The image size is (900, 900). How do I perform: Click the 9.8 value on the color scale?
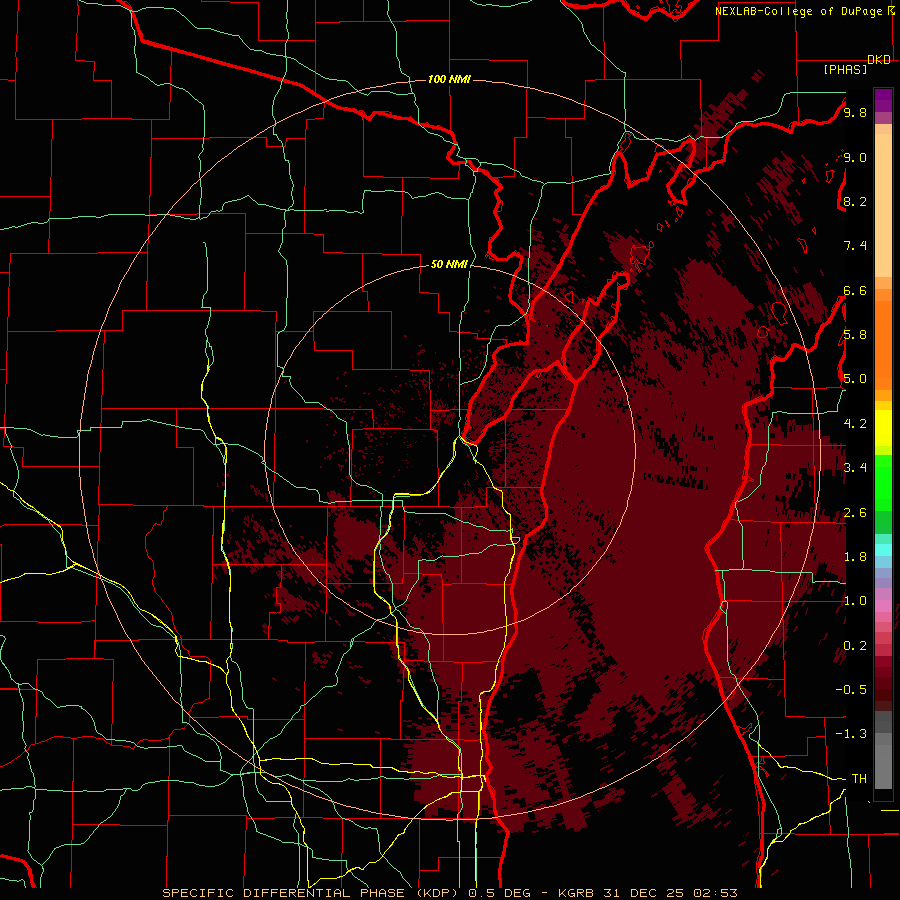click(x=855, y=112)
